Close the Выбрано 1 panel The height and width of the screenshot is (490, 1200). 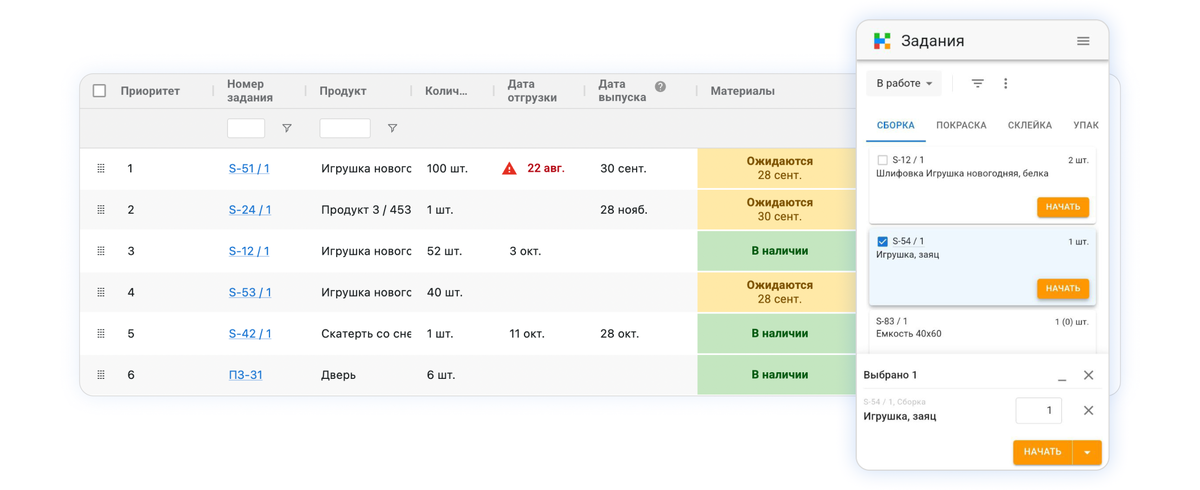1089,375
